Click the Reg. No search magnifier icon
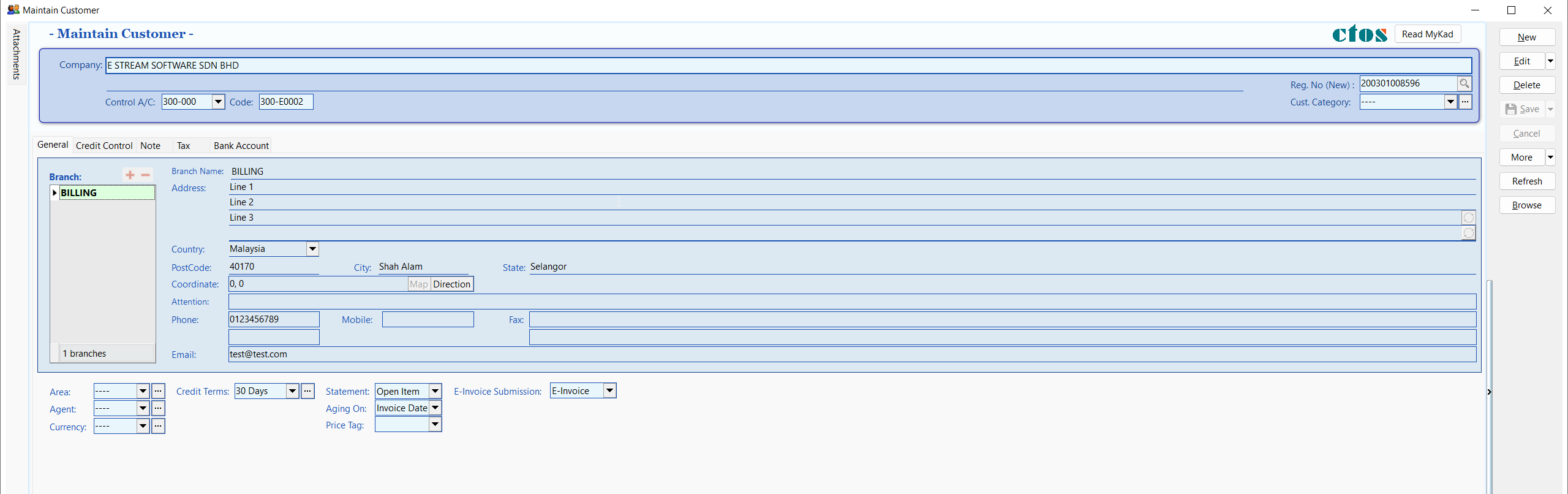Screen dimensions: 1568x494 pyautogui.click(x=1464, y=83)
